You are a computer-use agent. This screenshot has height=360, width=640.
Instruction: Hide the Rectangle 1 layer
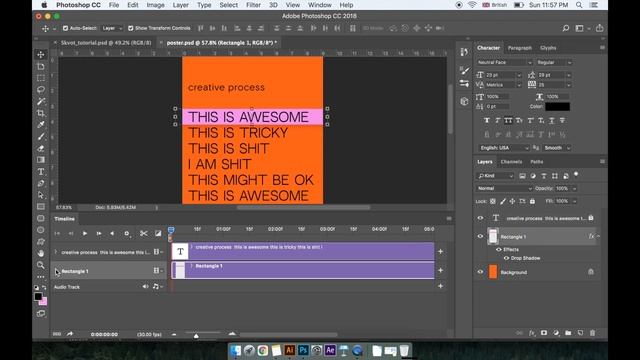pos(480,236)
